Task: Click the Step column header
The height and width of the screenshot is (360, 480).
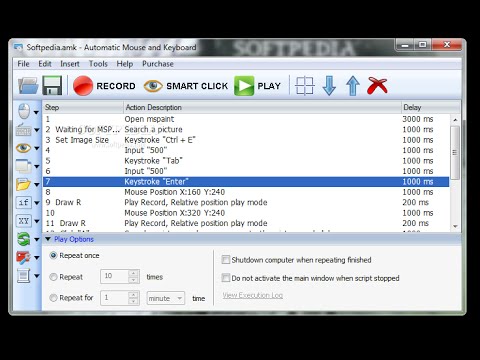Action: [x=83, y=107]
